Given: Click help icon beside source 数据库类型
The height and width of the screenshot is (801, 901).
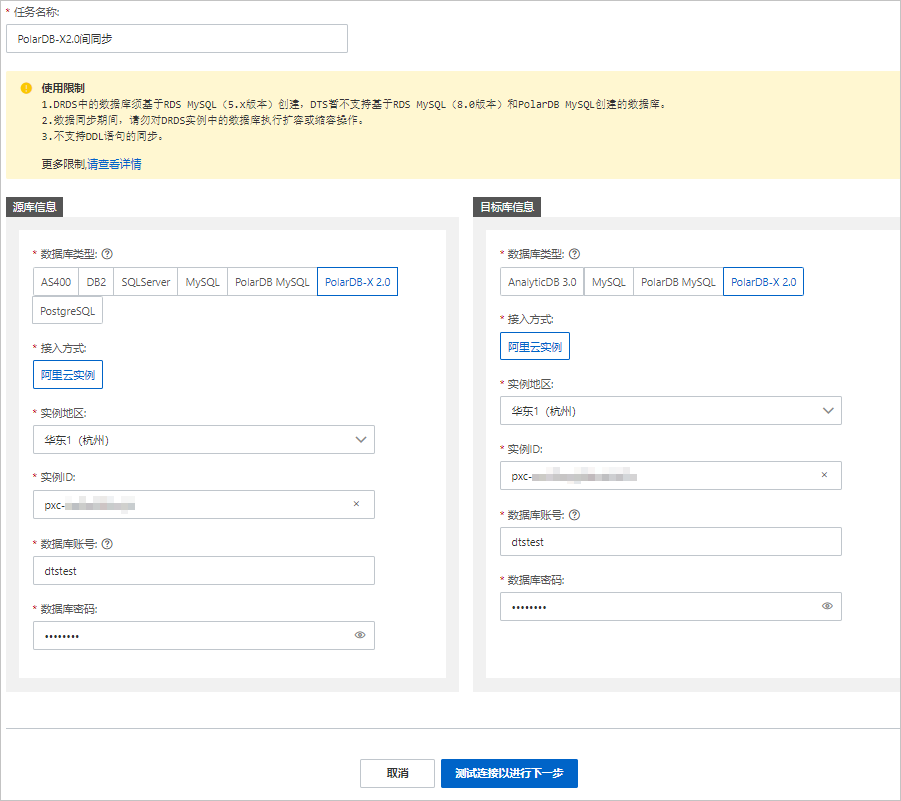Looking at the screenshot, I should click(x=107, y=254).
